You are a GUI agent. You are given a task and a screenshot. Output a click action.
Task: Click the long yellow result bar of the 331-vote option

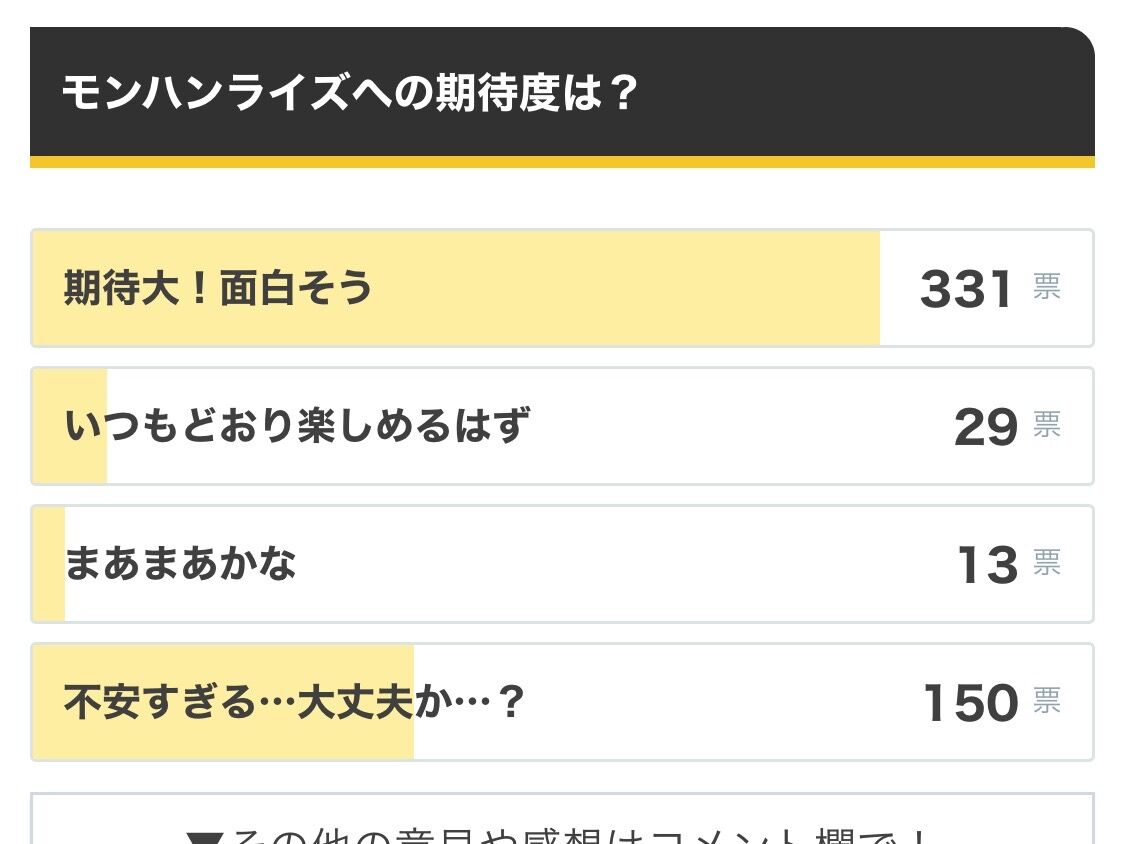(456, 288)
